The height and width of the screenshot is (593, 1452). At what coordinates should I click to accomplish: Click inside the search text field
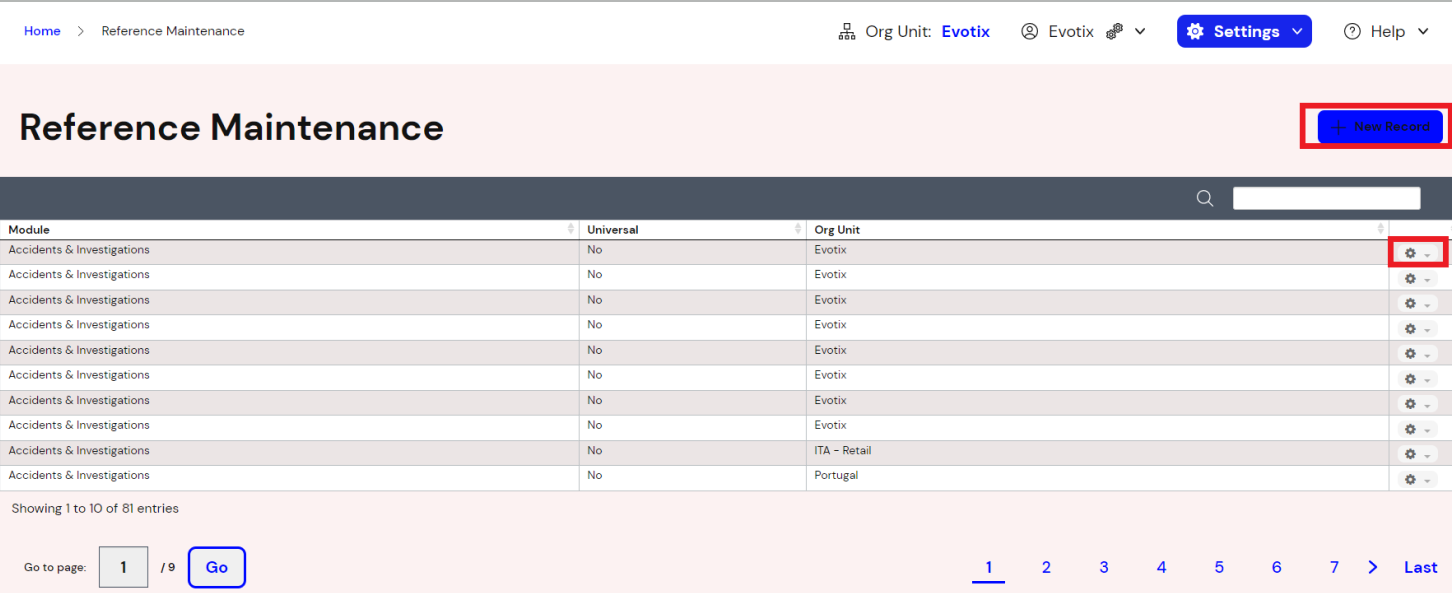point(1326,197)
